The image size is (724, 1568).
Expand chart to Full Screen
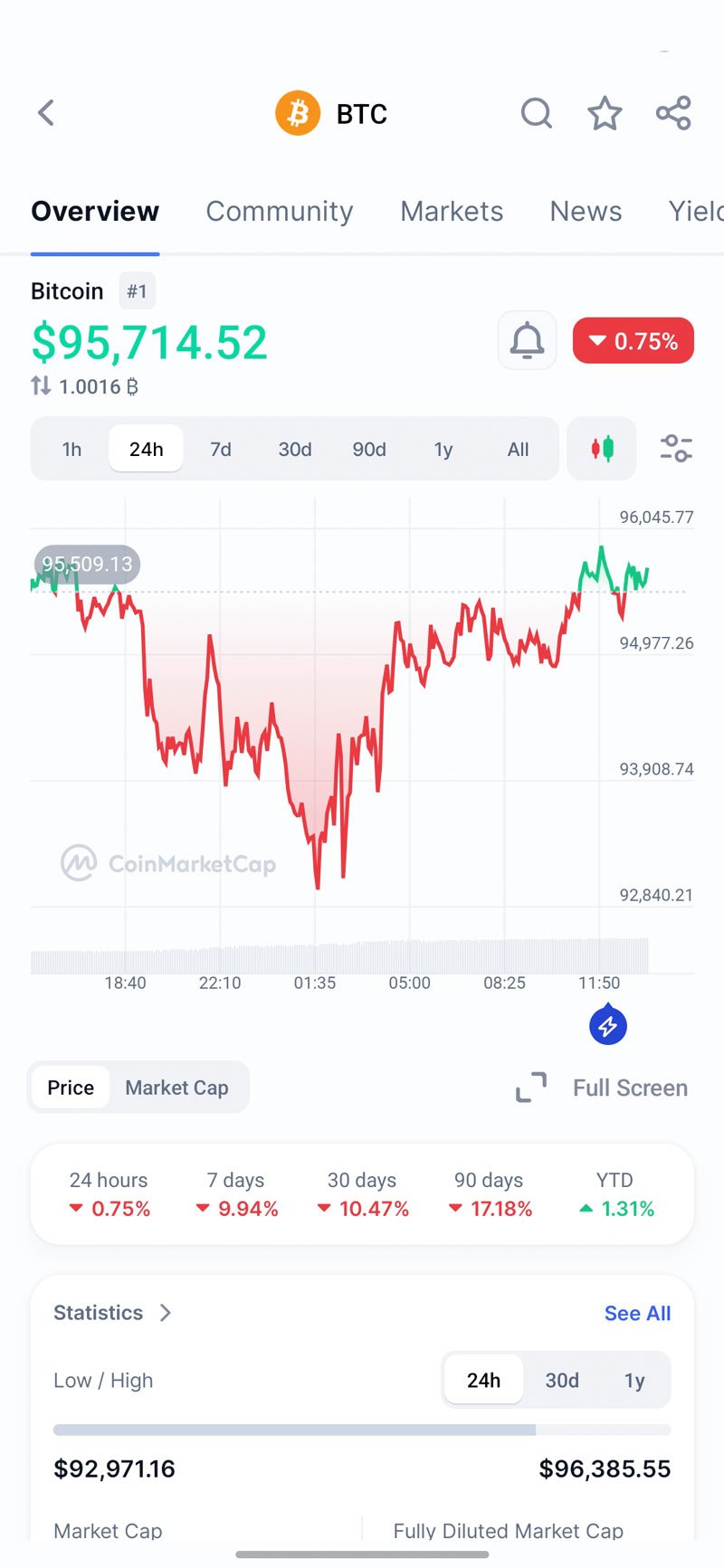(602, 1088)
